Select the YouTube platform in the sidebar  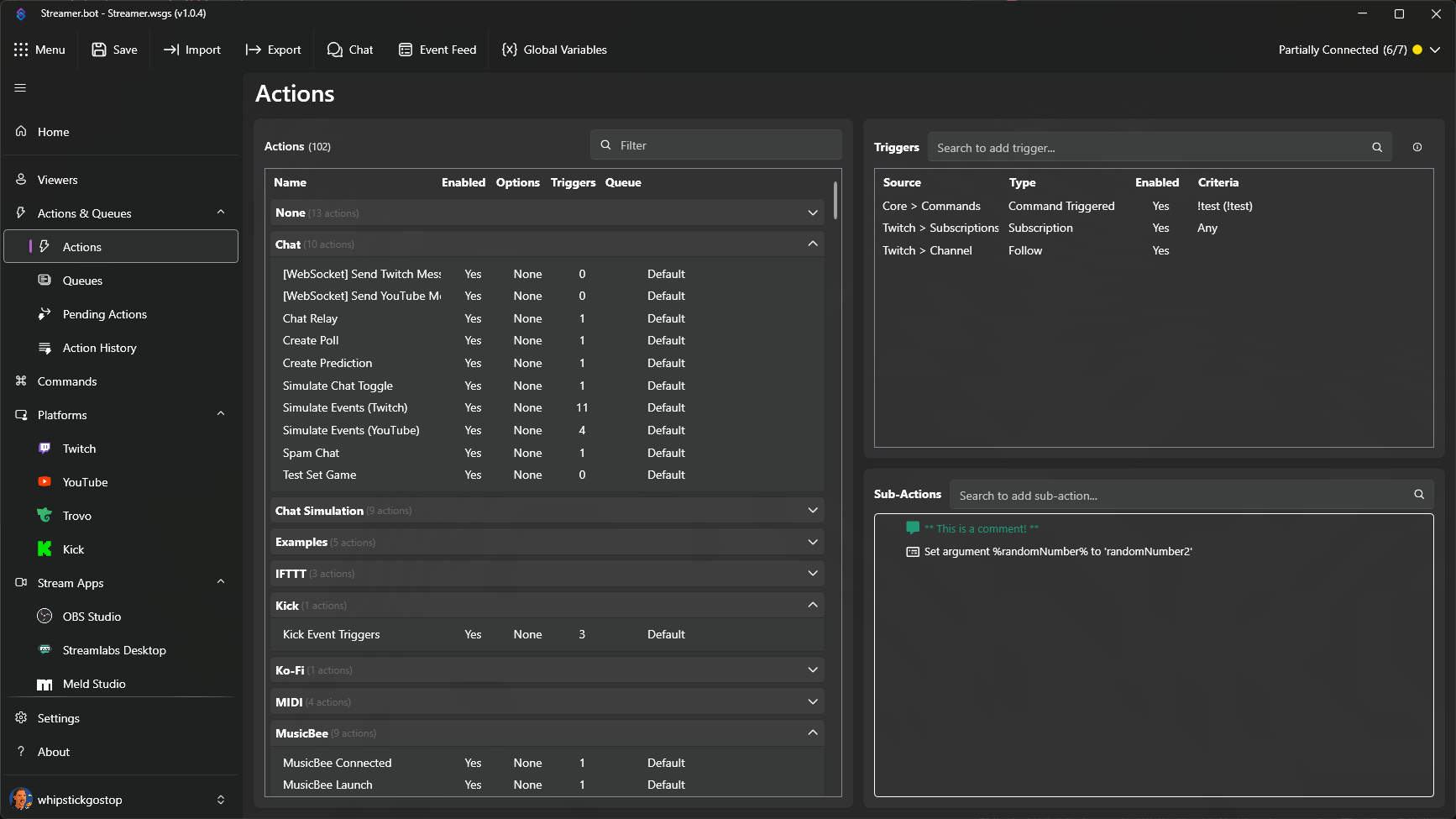coord(84,482)
